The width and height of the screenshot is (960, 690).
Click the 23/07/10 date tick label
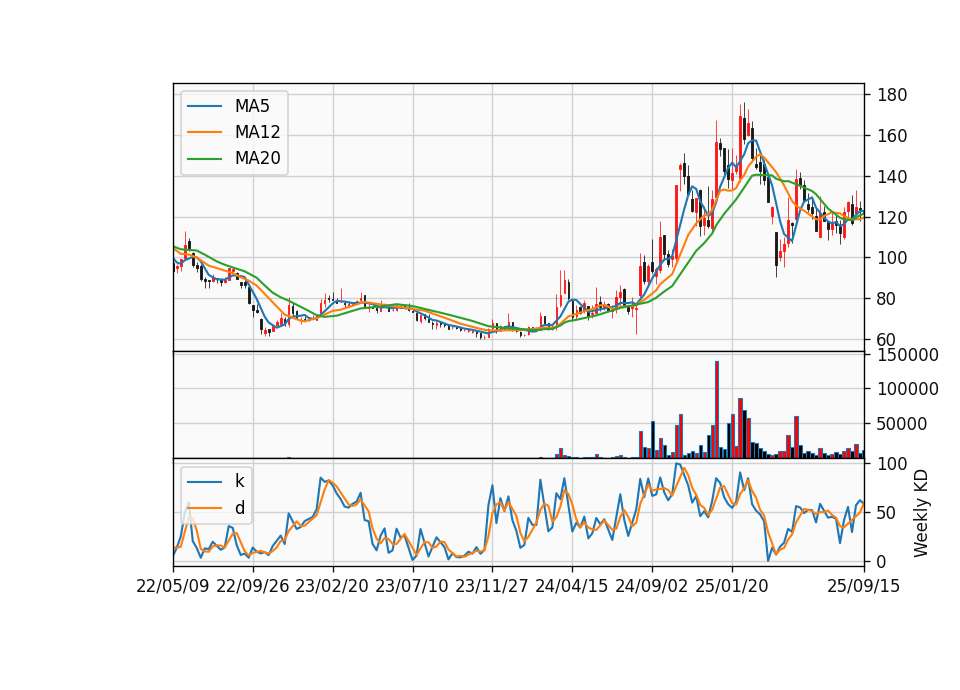pyautogui.click(x=412, y=586)
